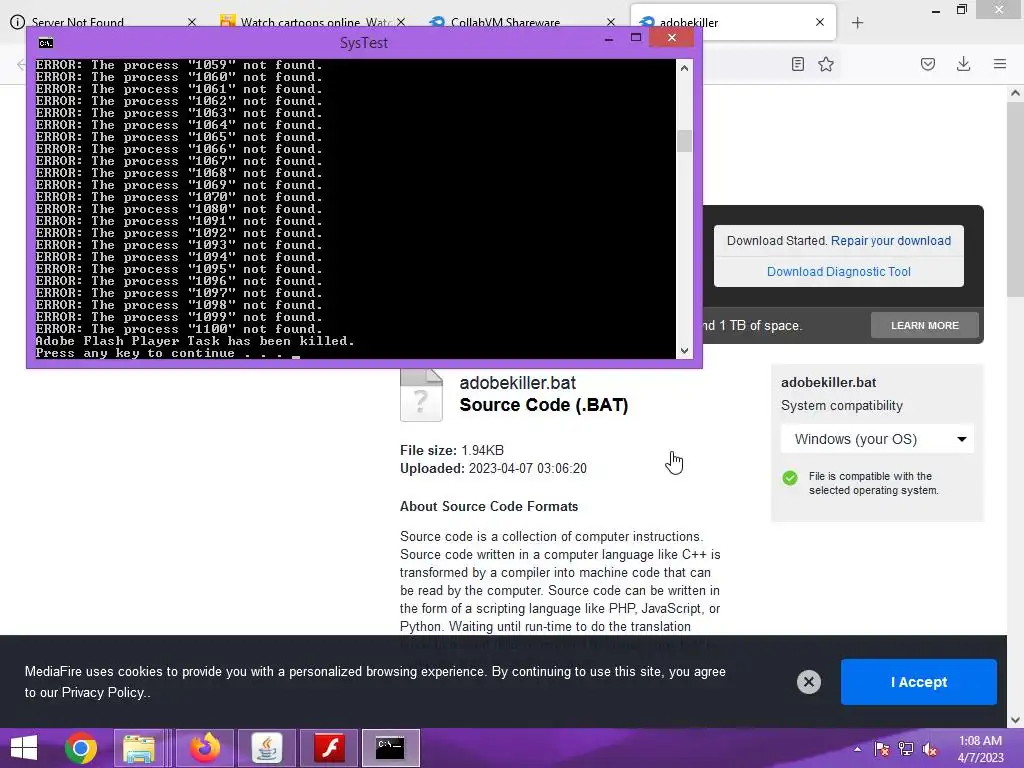Screen dimensions: 1024x768
Task: Select the command prompt taskbar button
Action: [x=391, y=748]
